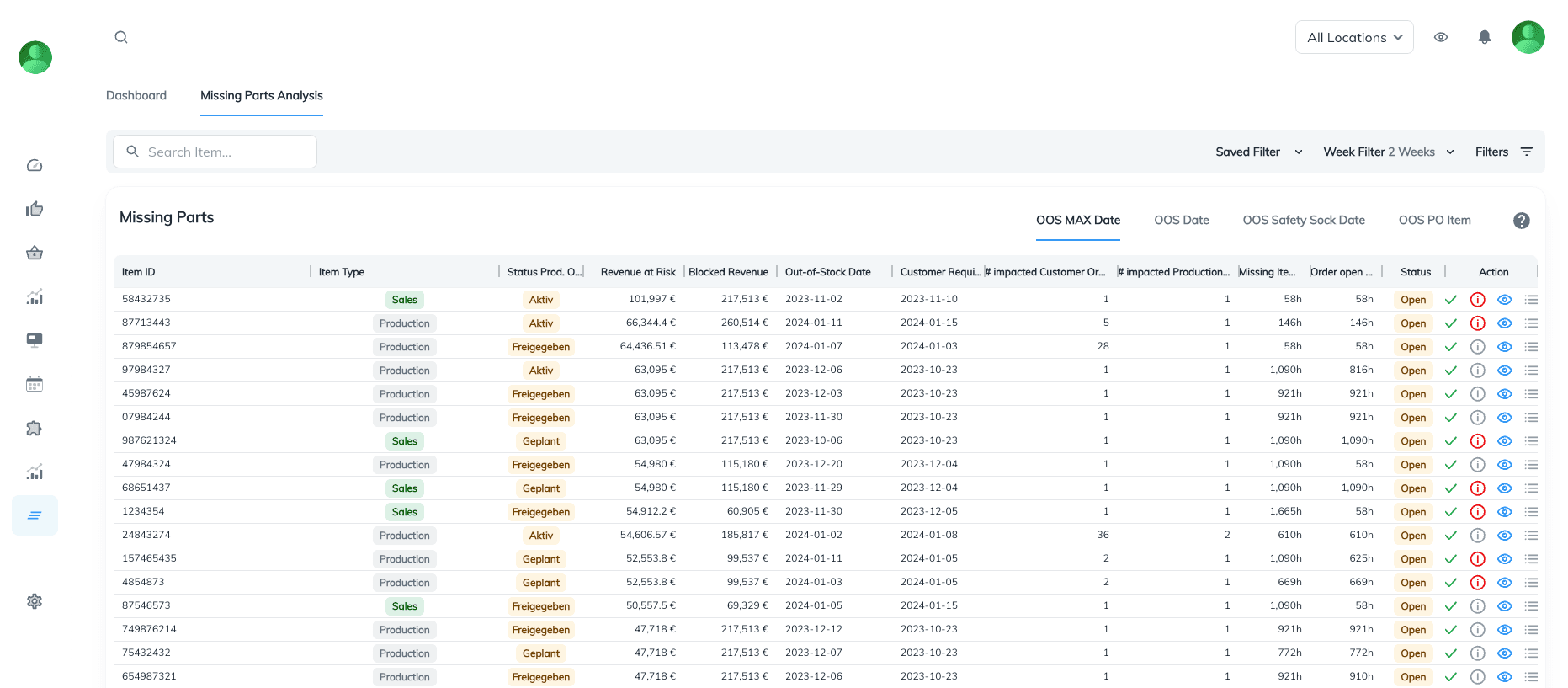Select the OOS Safety Sock Date tab
Viewport: 1568px width, 688px height.
coord(1303,220)
